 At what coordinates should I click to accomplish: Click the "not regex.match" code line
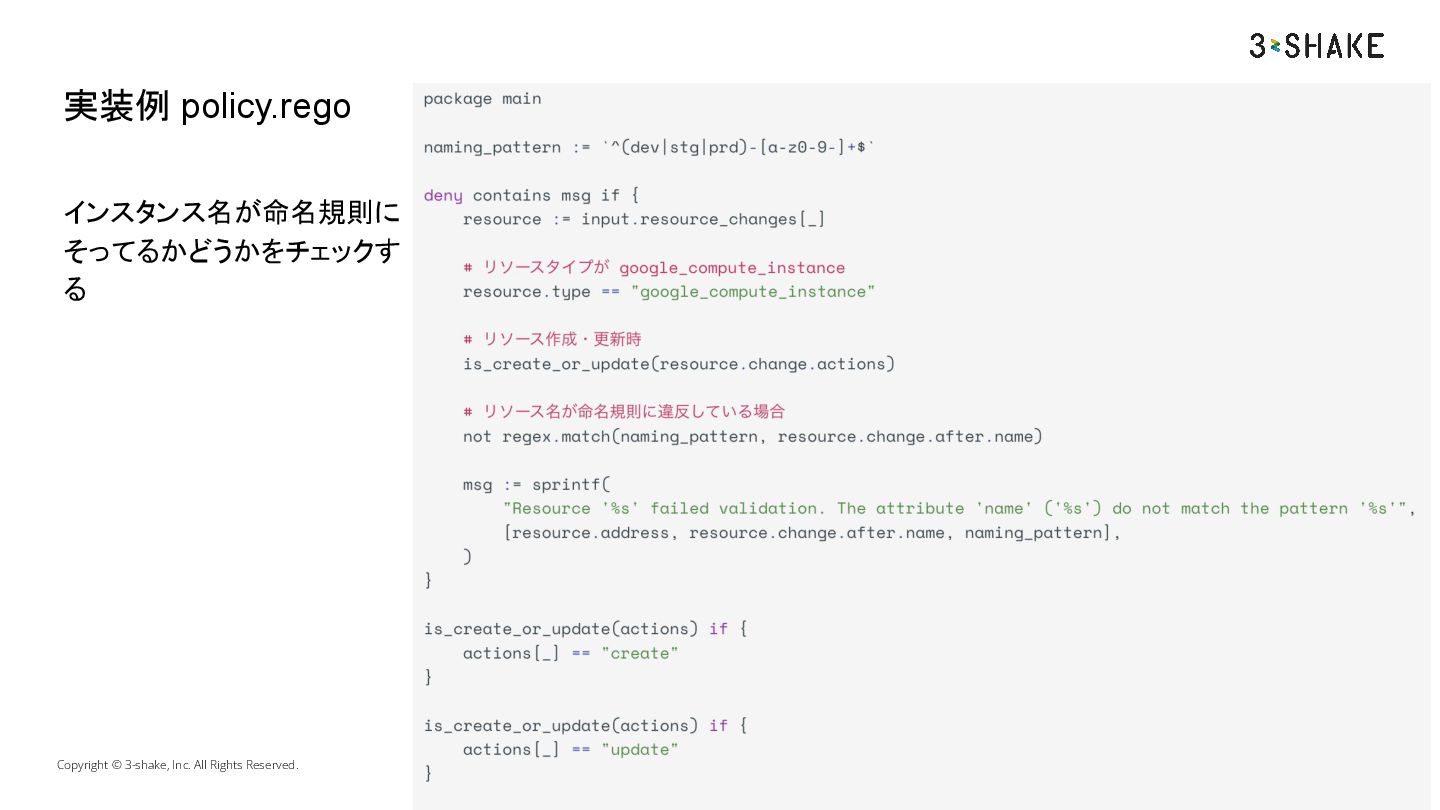click(752, 436)
